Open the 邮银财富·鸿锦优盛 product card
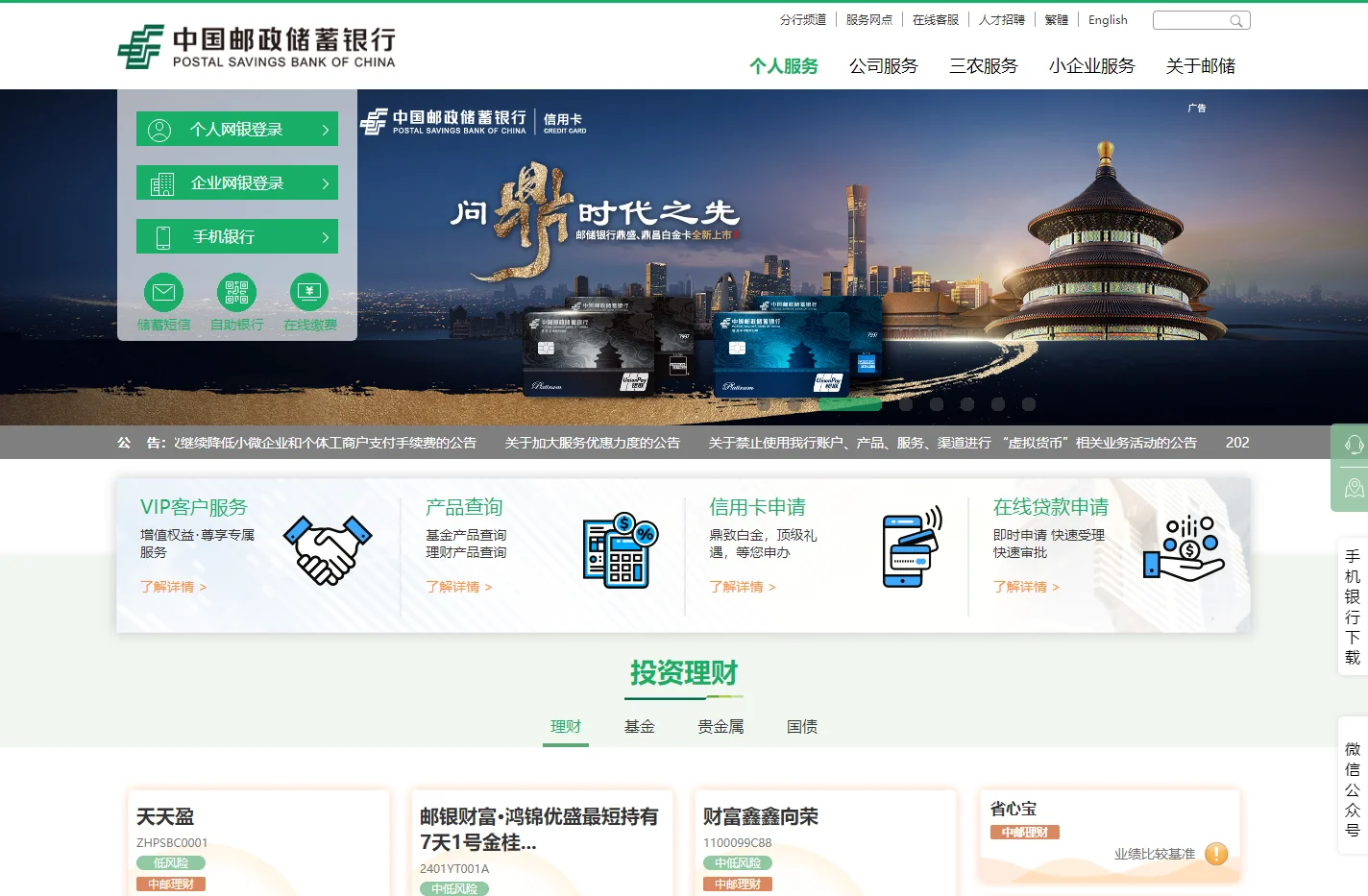 tap(542, 843)
